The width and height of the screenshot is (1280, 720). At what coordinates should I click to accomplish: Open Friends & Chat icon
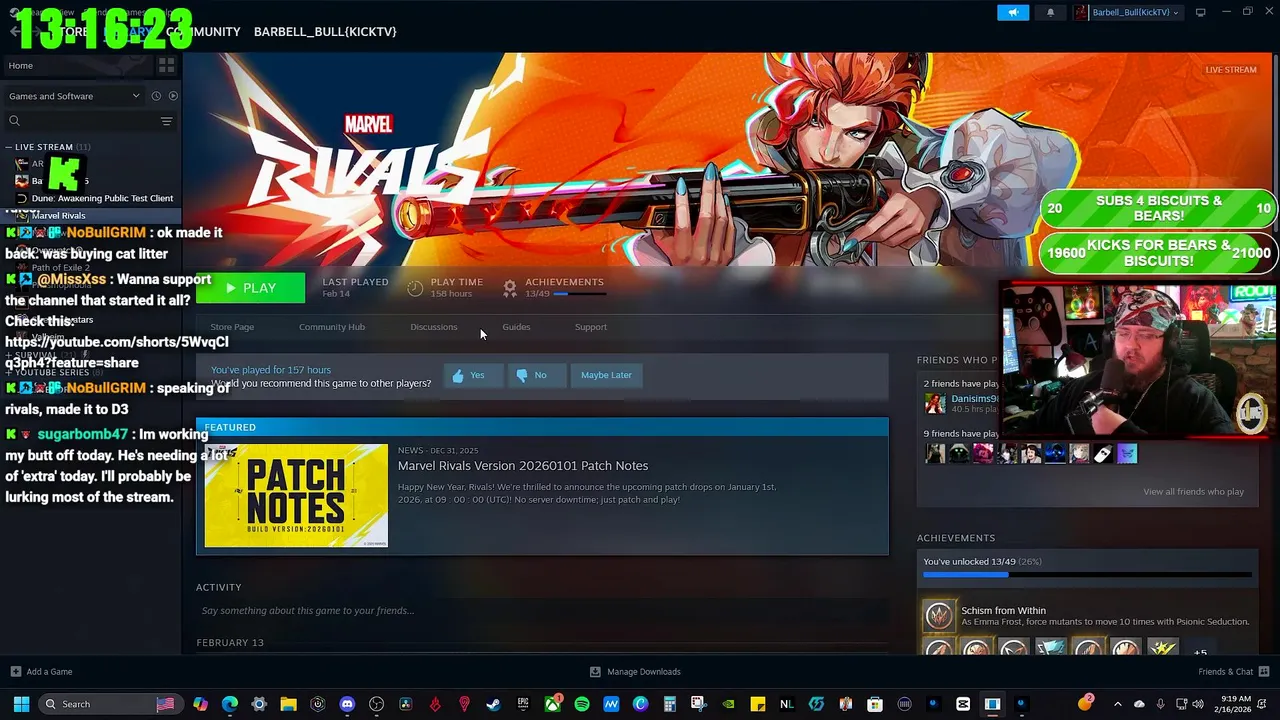click(1264, 671)
